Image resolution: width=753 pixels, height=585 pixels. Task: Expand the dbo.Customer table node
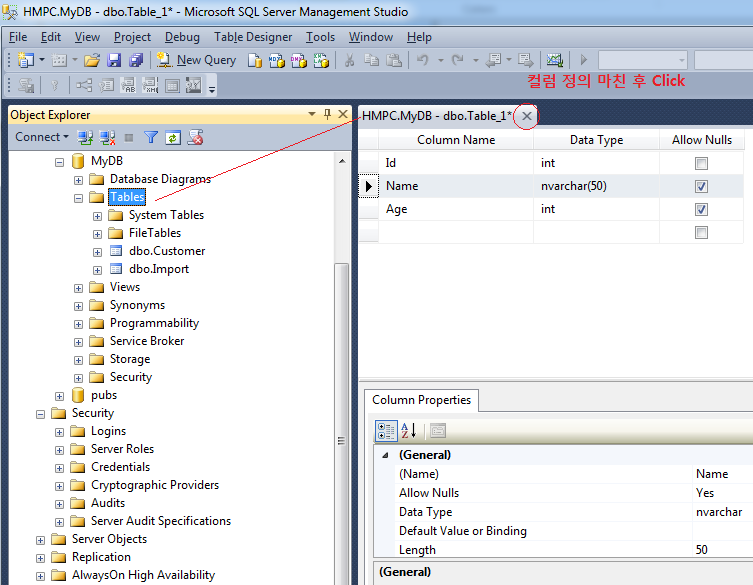[x=97, y=251]
